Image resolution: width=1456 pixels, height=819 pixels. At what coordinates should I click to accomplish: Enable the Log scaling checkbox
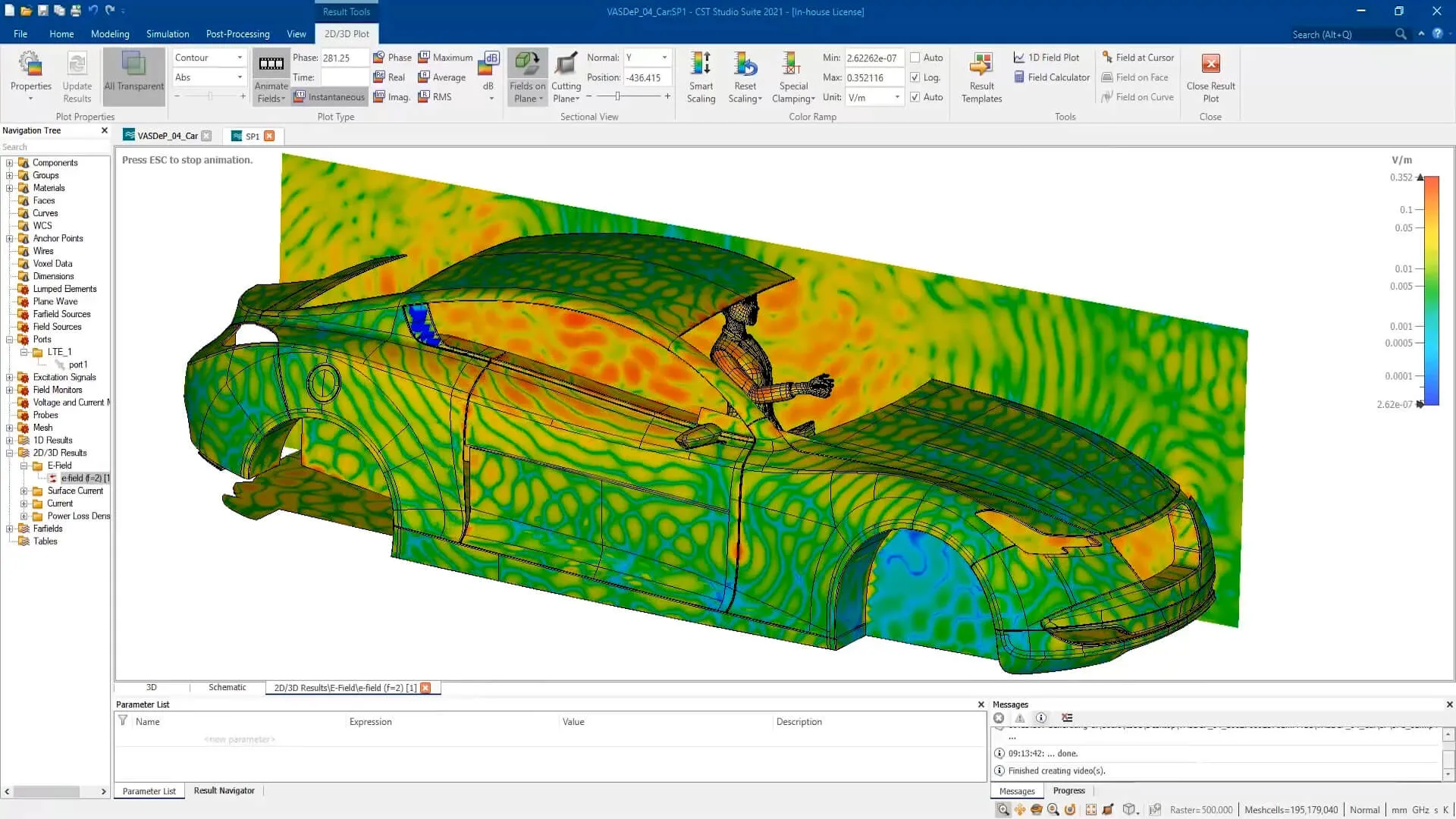(917, 77)
